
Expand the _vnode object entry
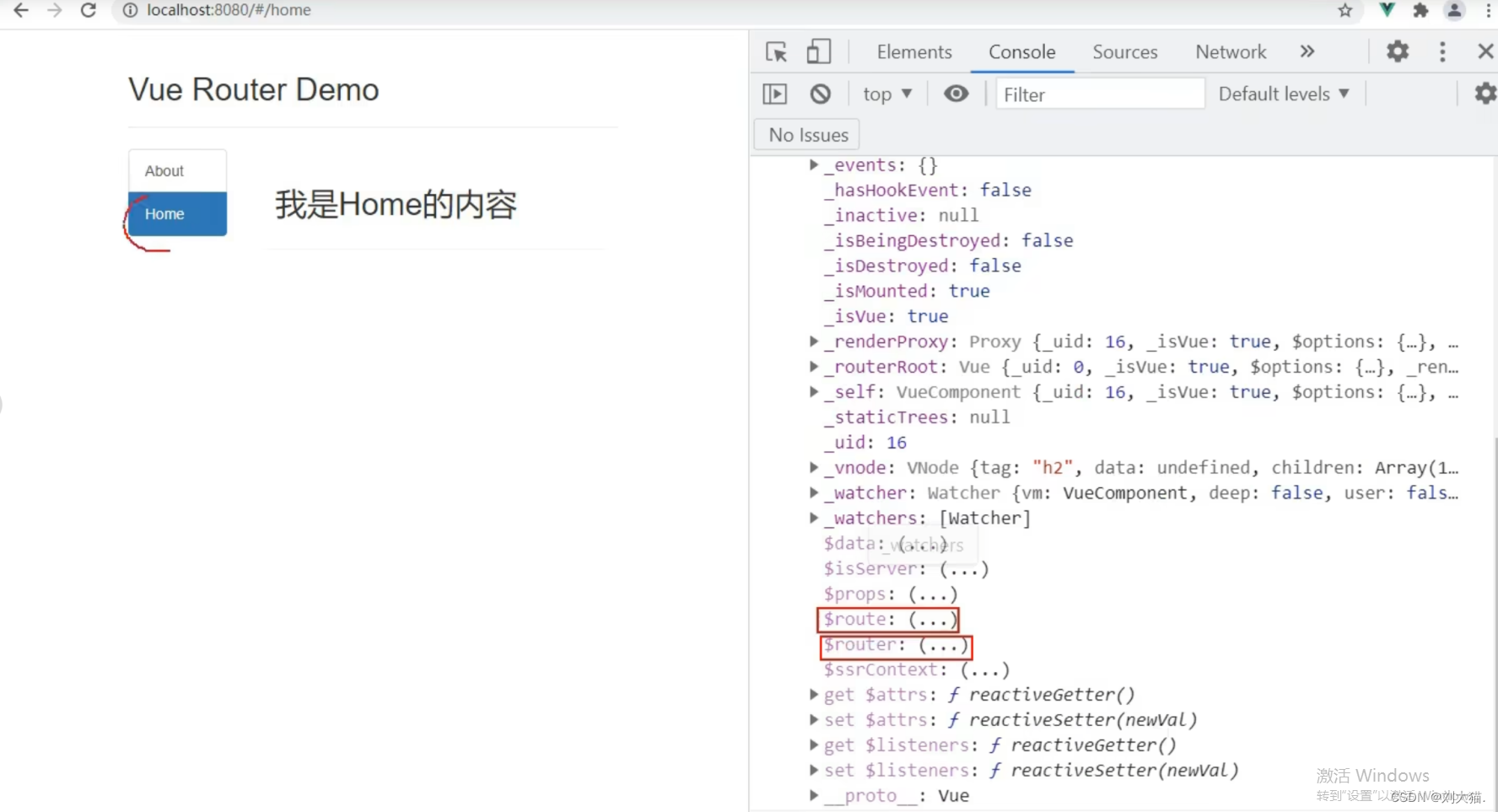point(812,467)
